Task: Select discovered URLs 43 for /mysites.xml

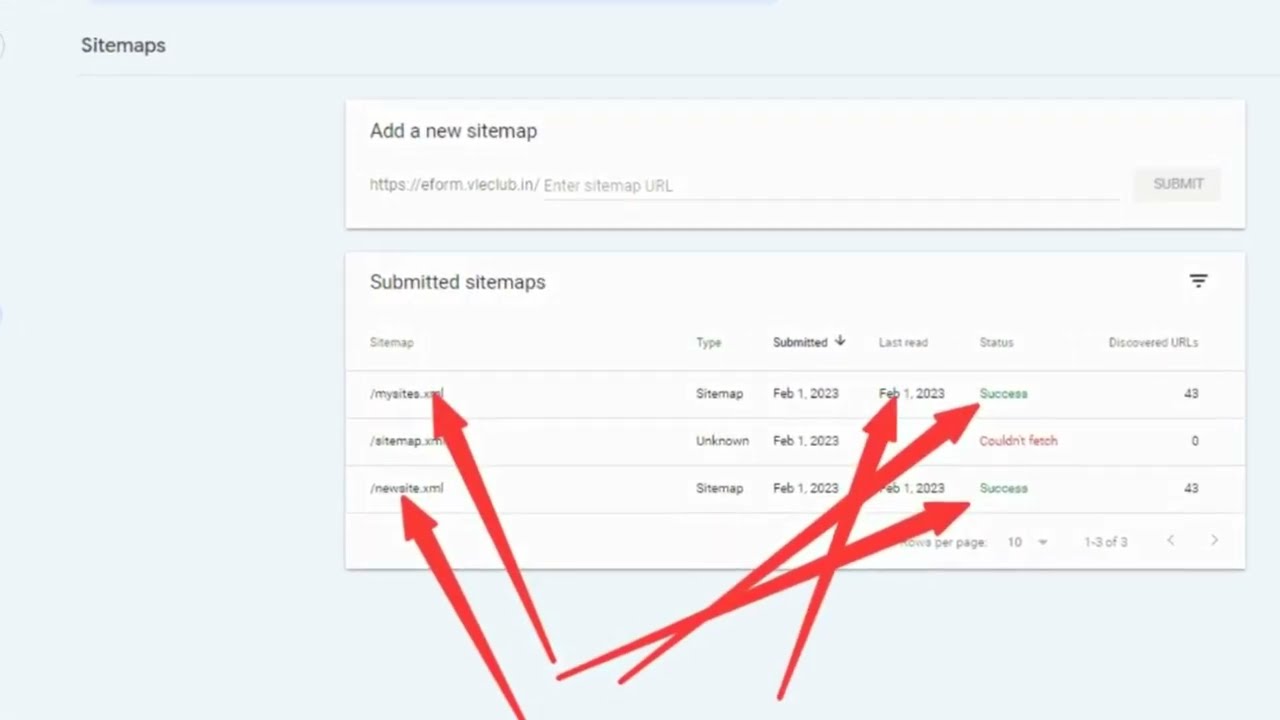Action: 1190,394
